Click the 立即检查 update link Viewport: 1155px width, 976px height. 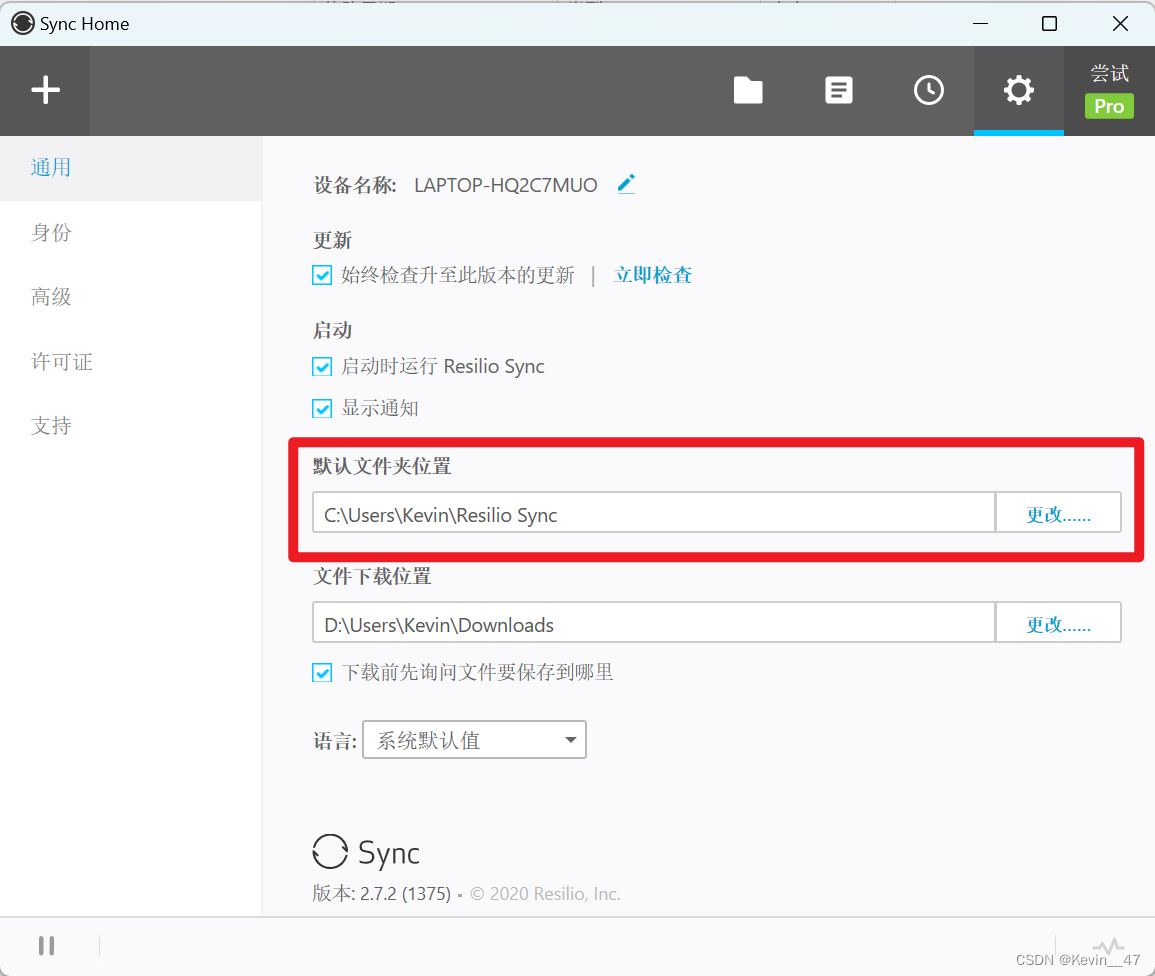pyautogui.click(x=652, y=275)
